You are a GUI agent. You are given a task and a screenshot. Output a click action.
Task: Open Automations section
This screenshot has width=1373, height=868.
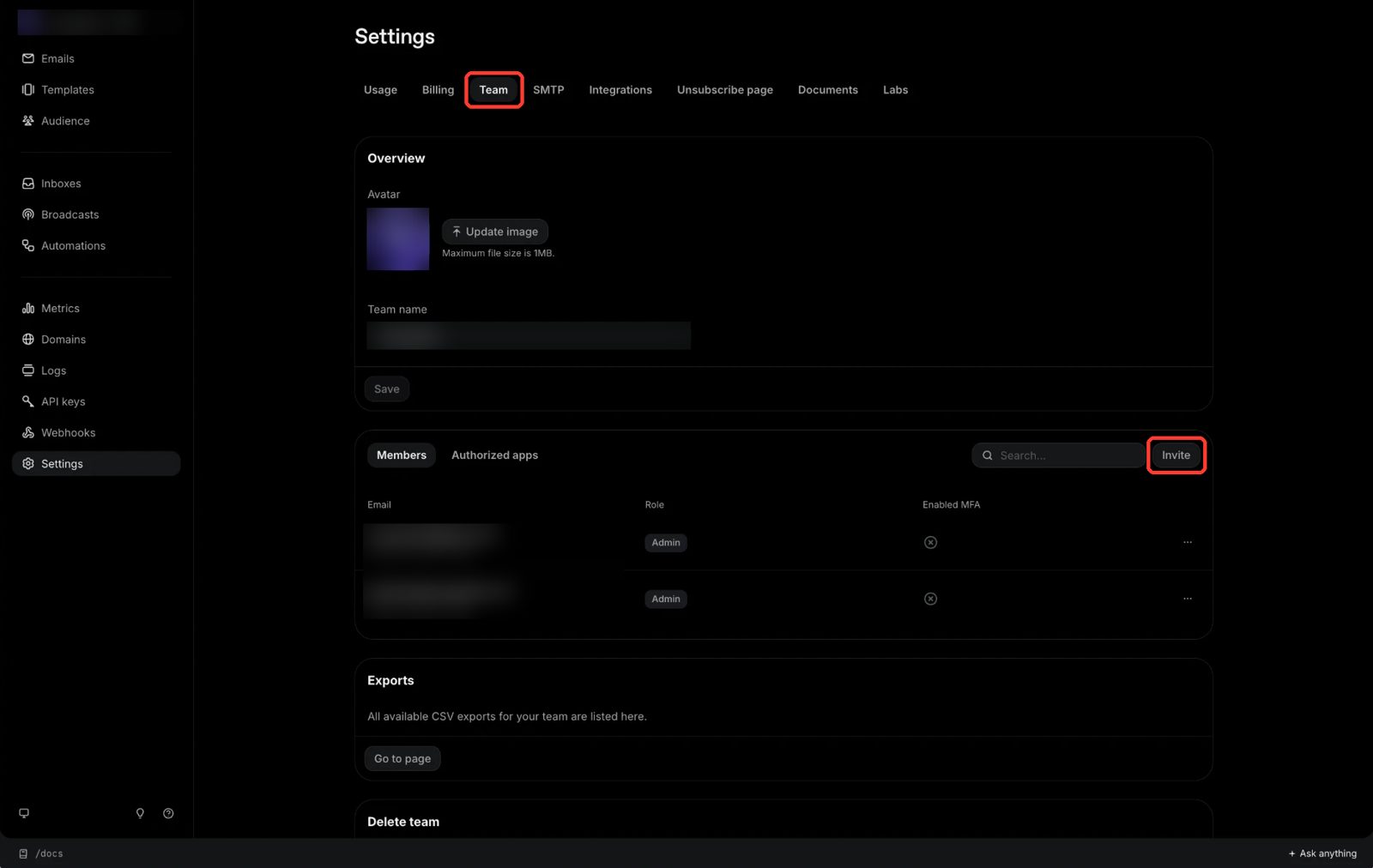[64, 245]
